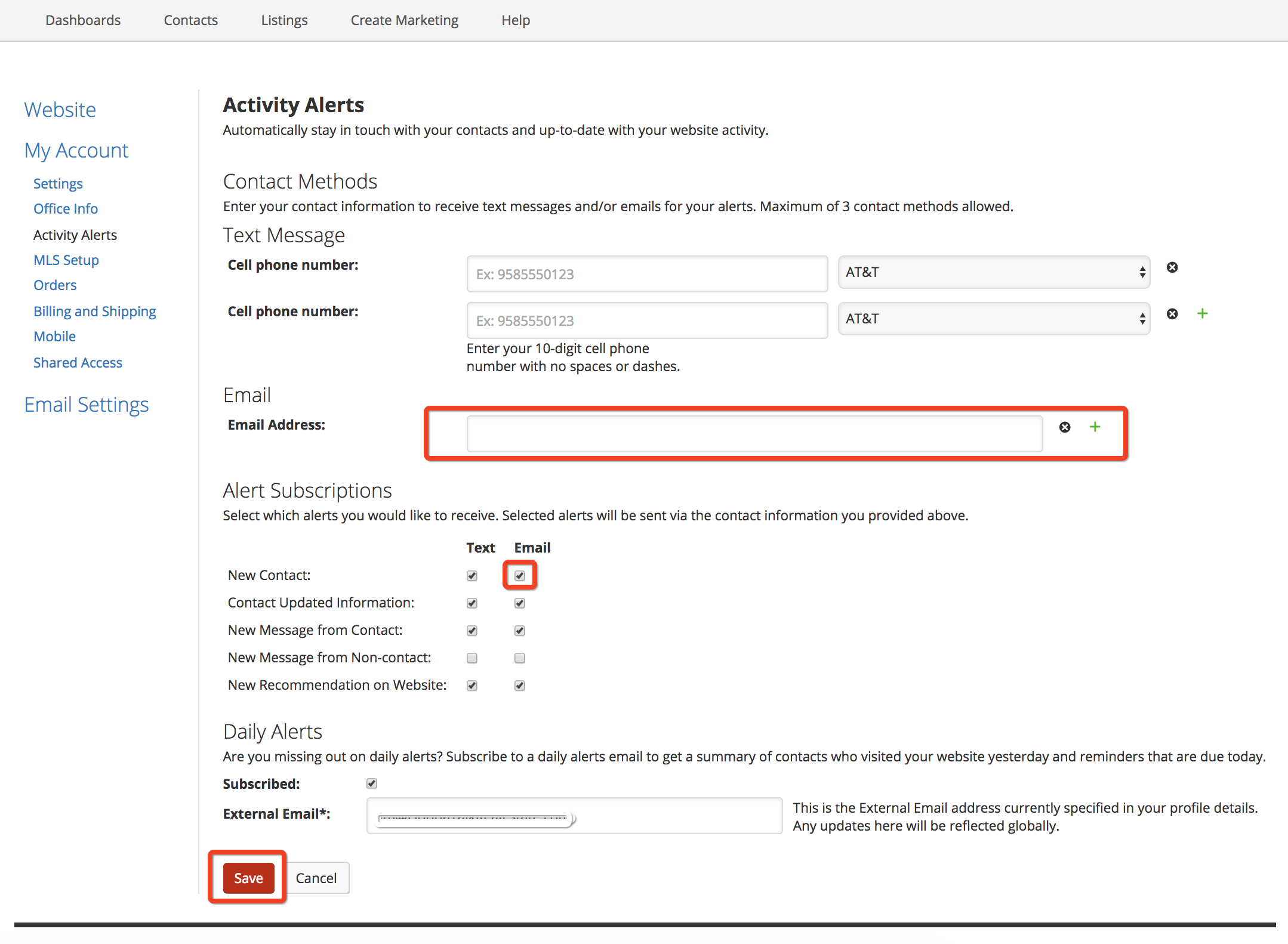
Task: Go to MLS Setup page
Action: click(x=66, y=260)
